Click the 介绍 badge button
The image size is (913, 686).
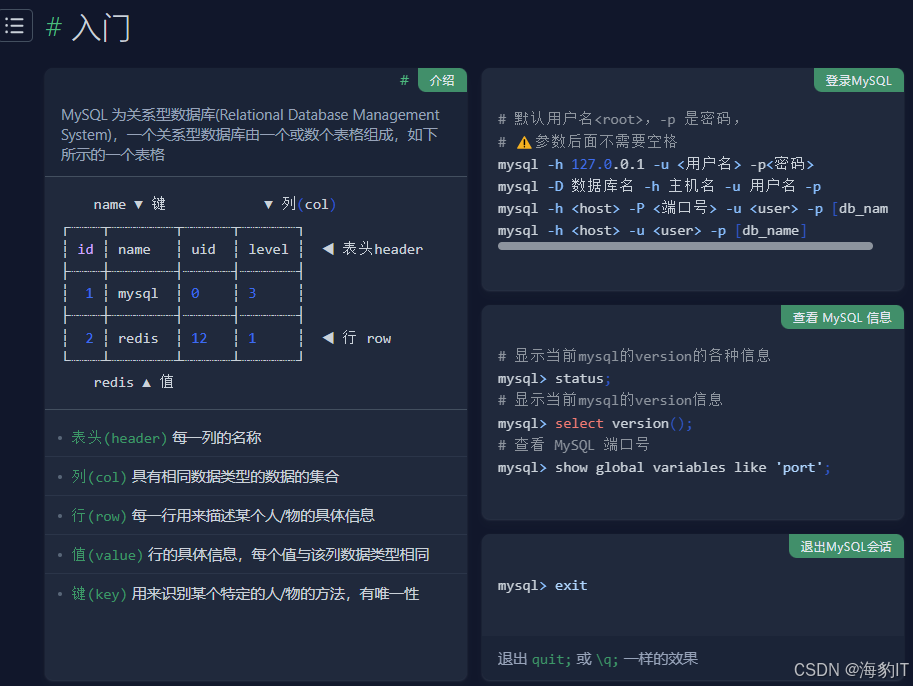tap(441, 79)
